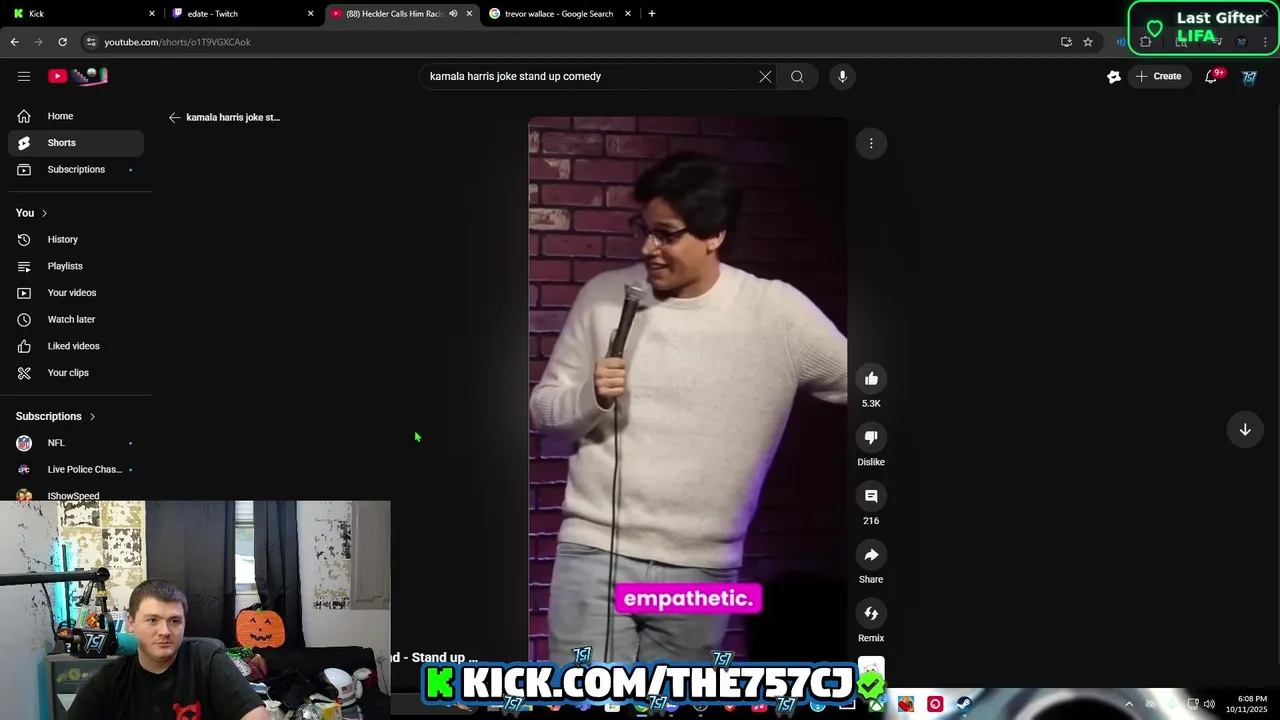The width and height of the screenshot is (1280, 720).
Task: Open a new browser tab
Action: click(x=652, y=14)
